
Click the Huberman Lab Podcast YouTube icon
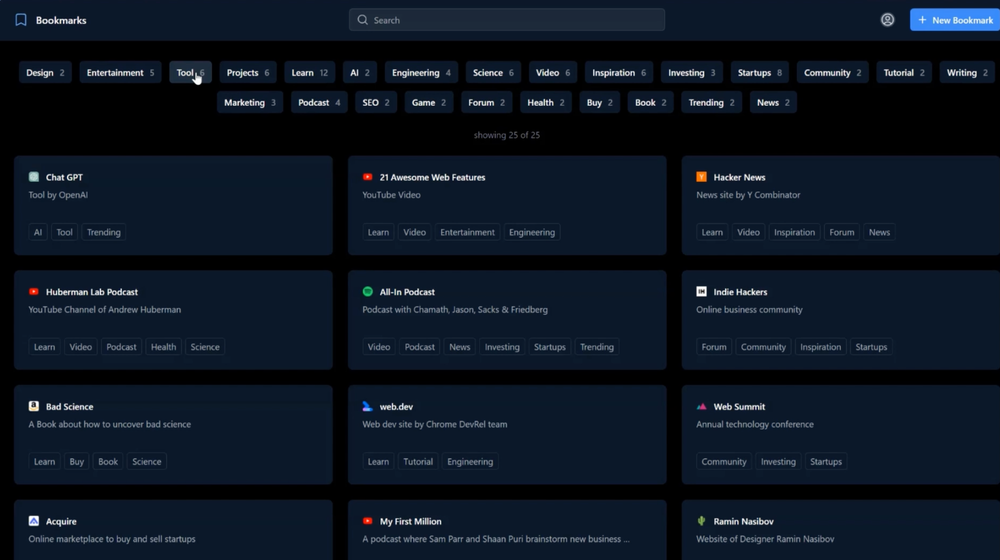tap(34, 291)
